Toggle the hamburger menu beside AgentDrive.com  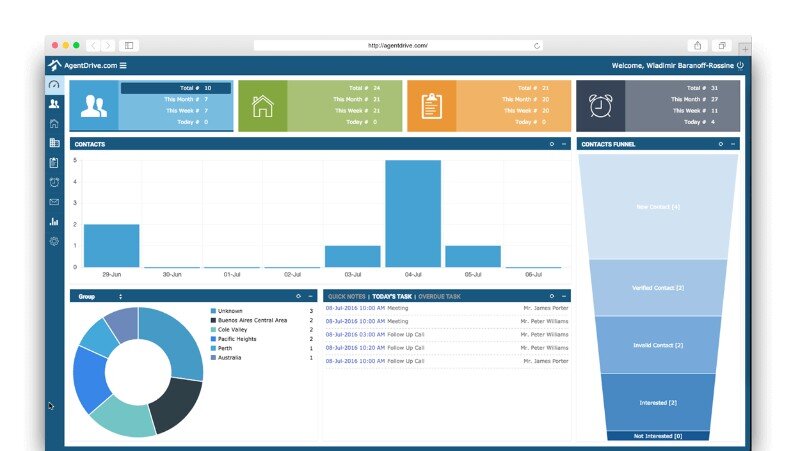coord(123,66)
